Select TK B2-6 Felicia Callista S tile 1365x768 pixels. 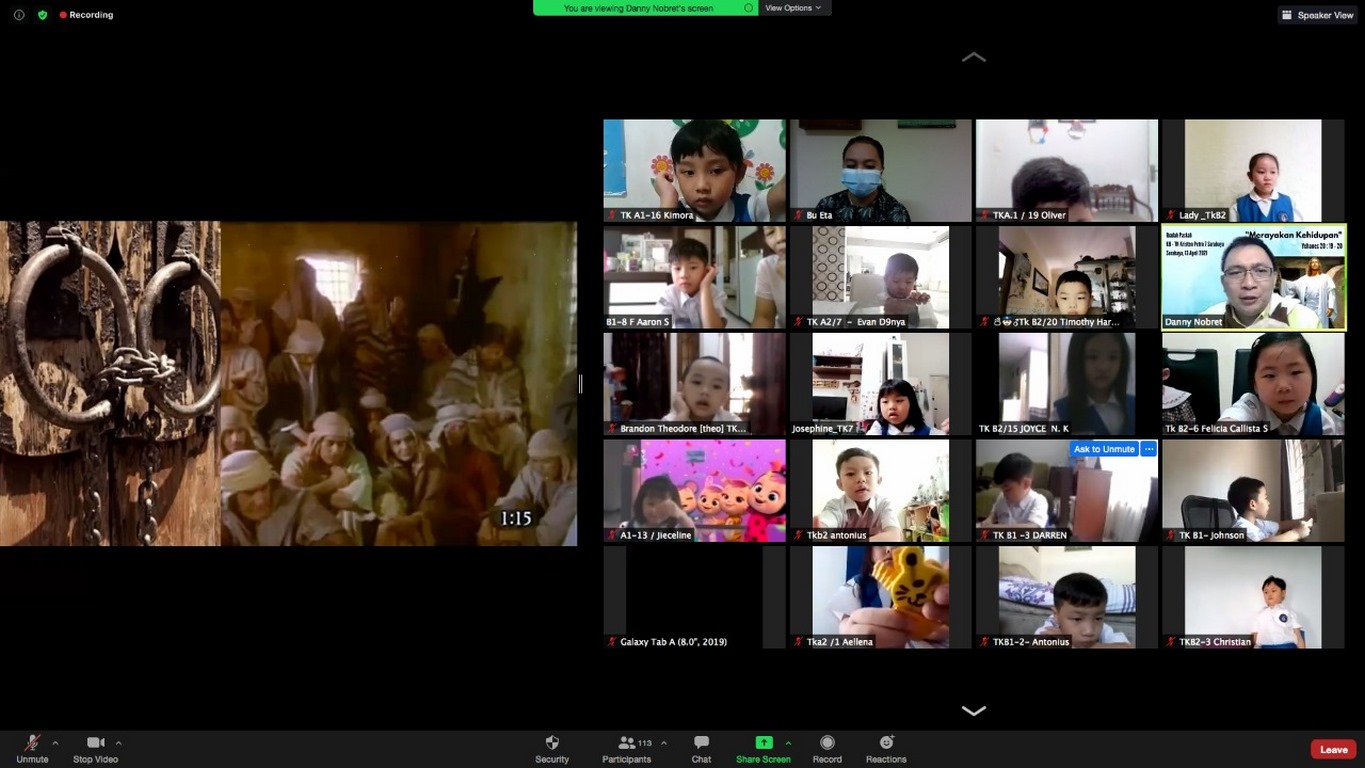click(x=1254, y=384)
